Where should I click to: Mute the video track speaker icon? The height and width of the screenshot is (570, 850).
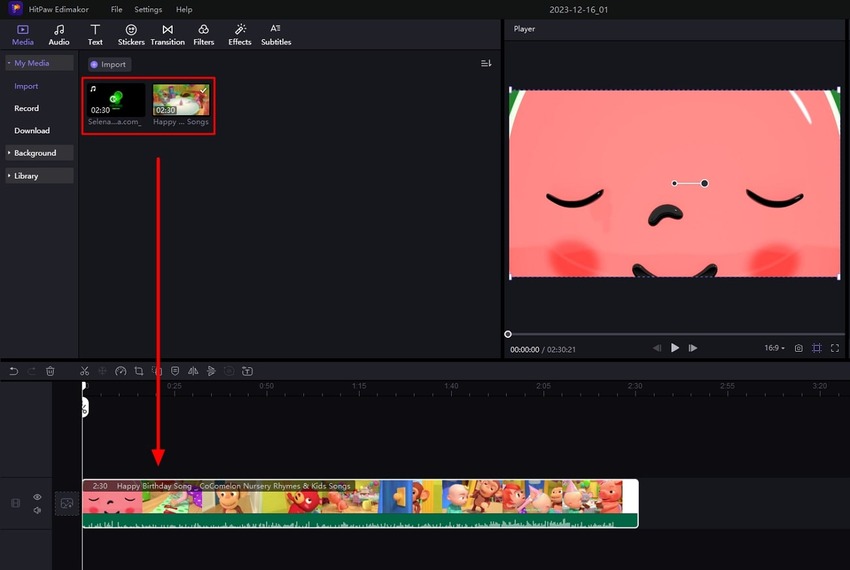[37, 510]
